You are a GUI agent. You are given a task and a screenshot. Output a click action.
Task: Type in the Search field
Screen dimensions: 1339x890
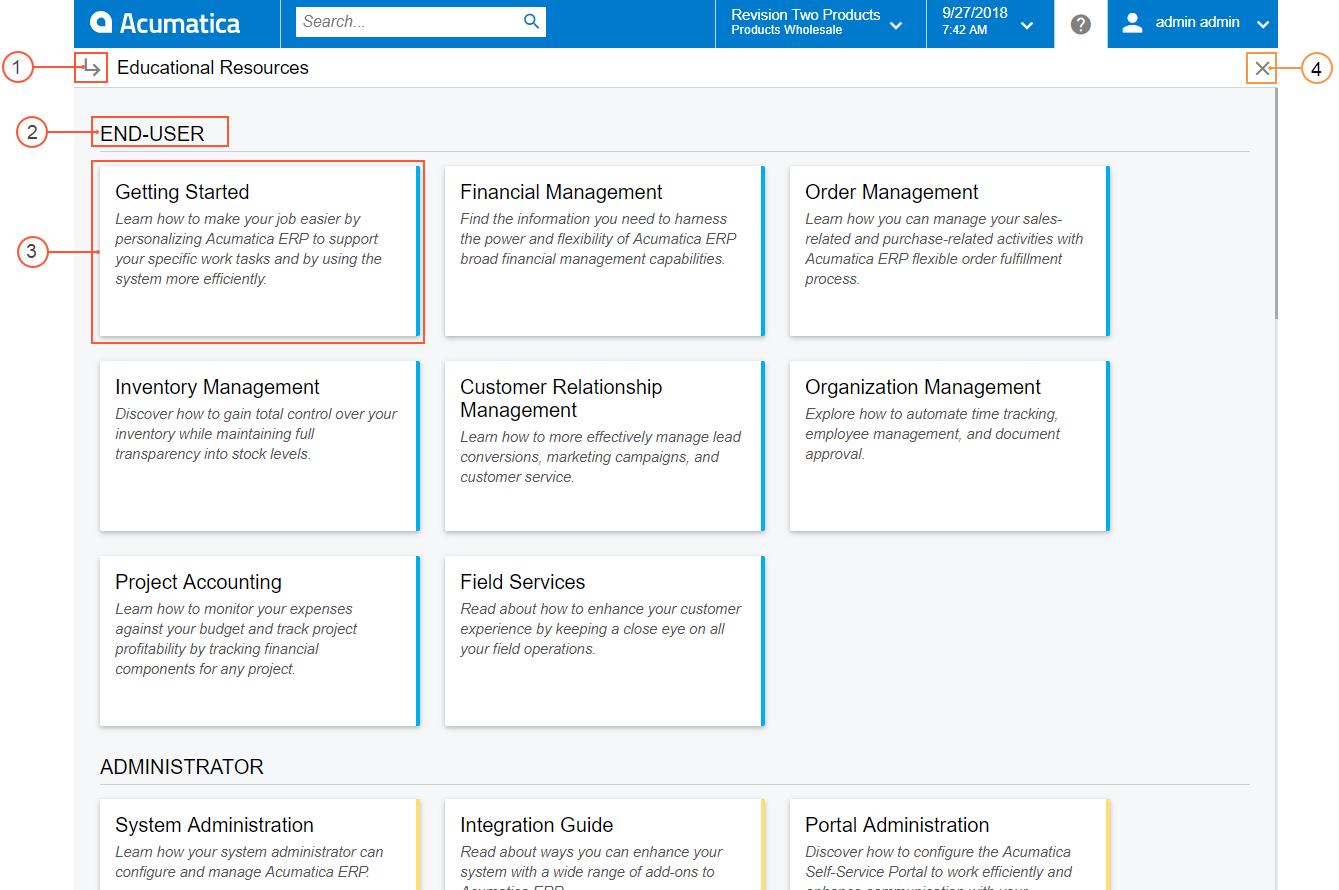click(410, 22)
